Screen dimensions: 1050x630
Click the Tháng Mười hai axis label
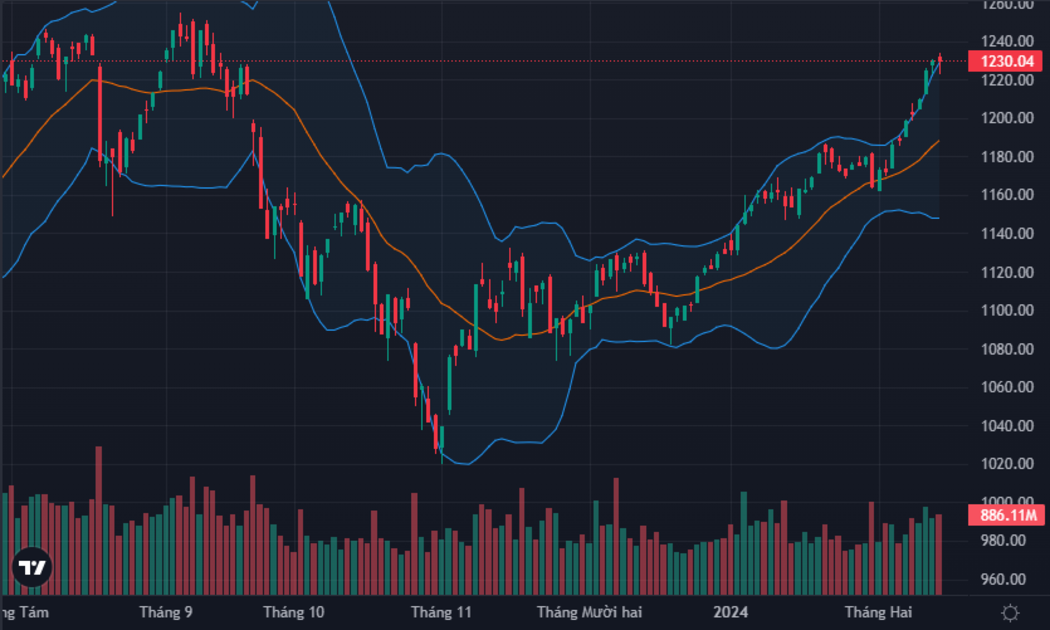(x=589, y=612)
